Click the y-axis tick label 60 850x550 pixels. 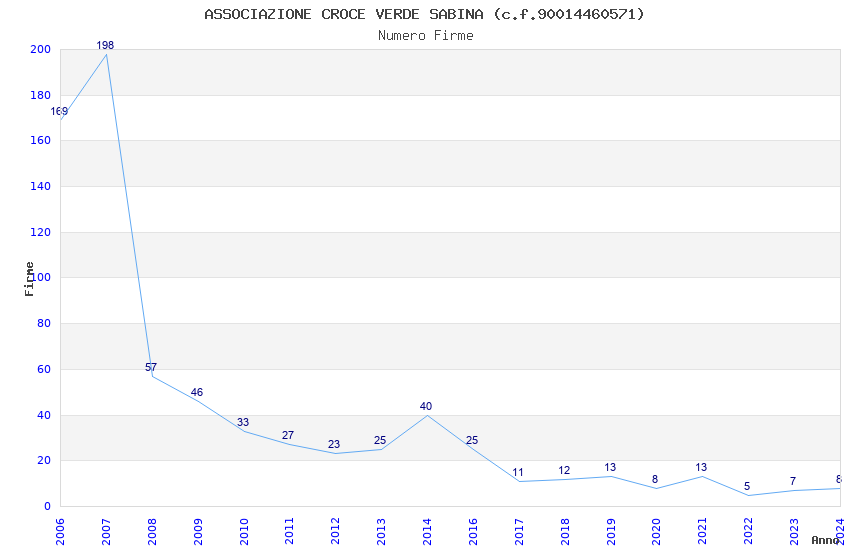click(x=43, y=370)
